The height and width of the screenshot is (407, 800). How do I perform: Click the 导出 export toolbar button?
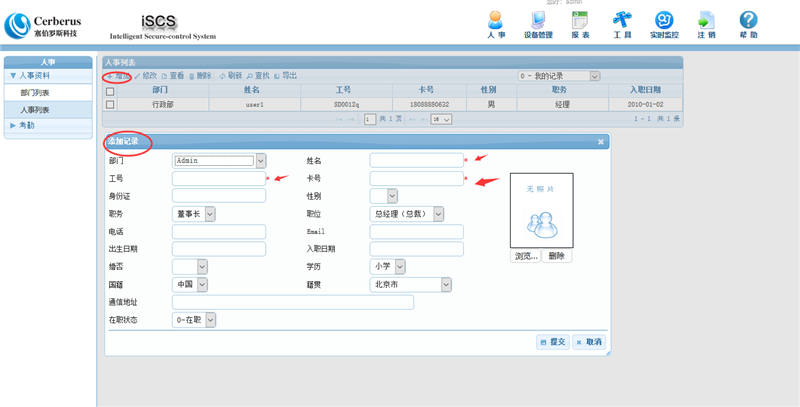[x=285, y=76]
